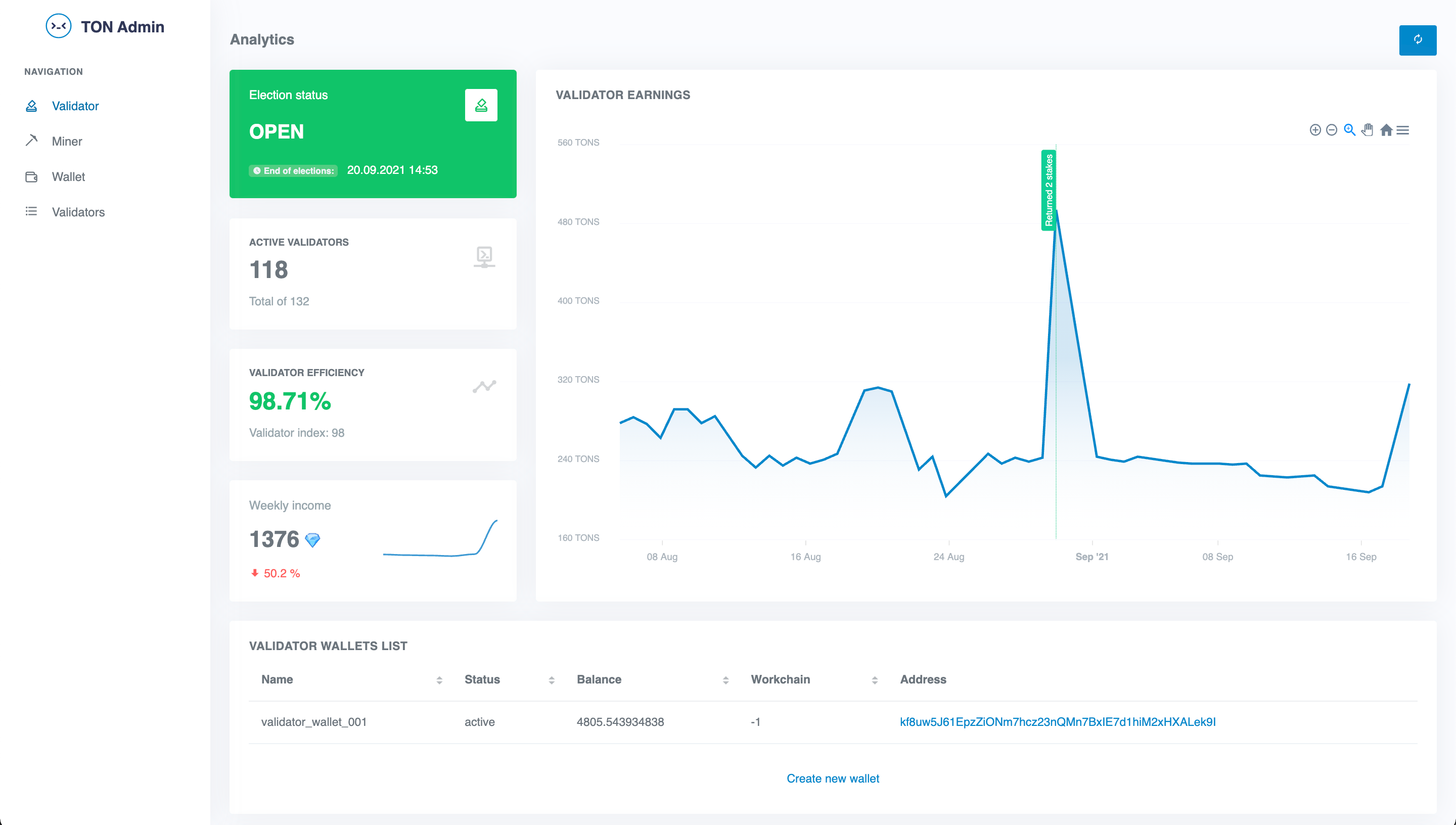
Task: Click the zoom-in magnifier icon on chart
Action: pyautogui.click(x=1350, y=129)
